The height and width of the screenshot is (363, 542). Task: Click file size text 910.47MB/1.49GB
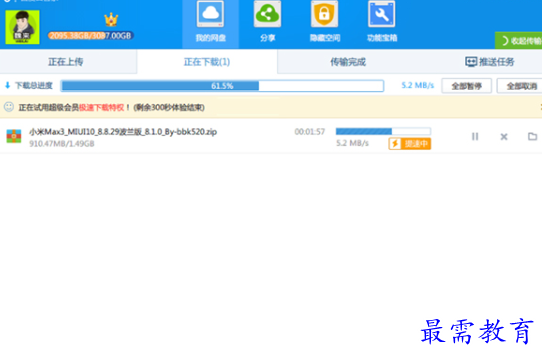62,143
